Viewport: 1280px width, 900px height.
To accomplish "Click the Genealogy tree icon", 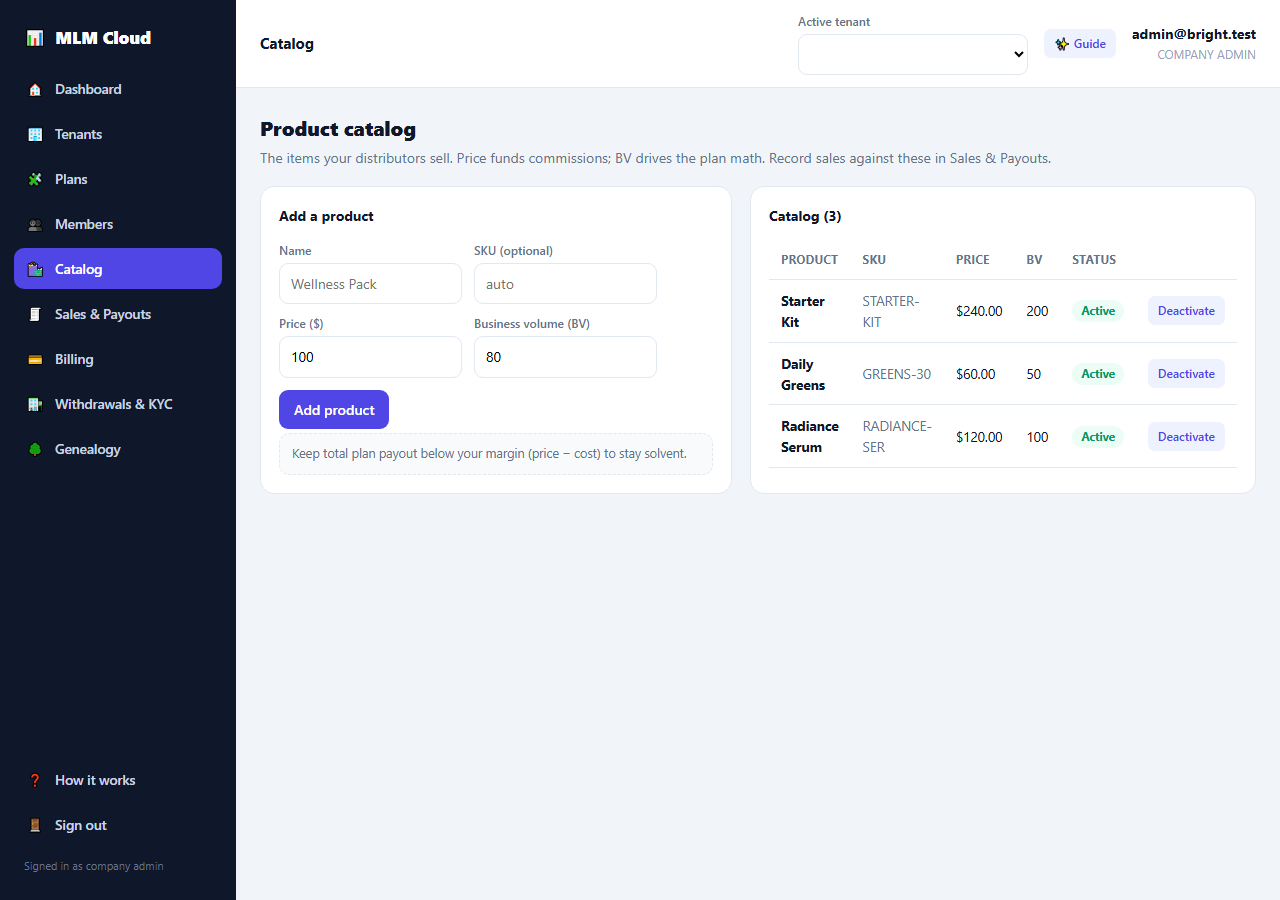I will pyautogui.click(x=35, y=449).
